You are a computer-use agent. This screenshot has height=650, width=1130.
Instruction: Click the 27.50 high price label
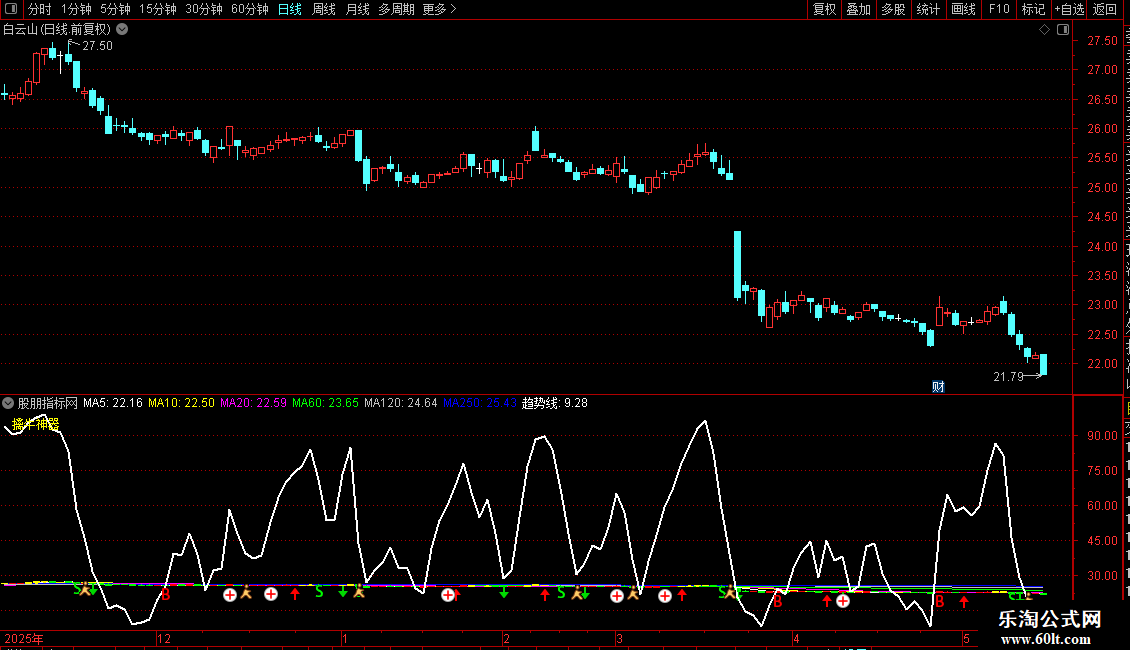click(x=97, y=46)
